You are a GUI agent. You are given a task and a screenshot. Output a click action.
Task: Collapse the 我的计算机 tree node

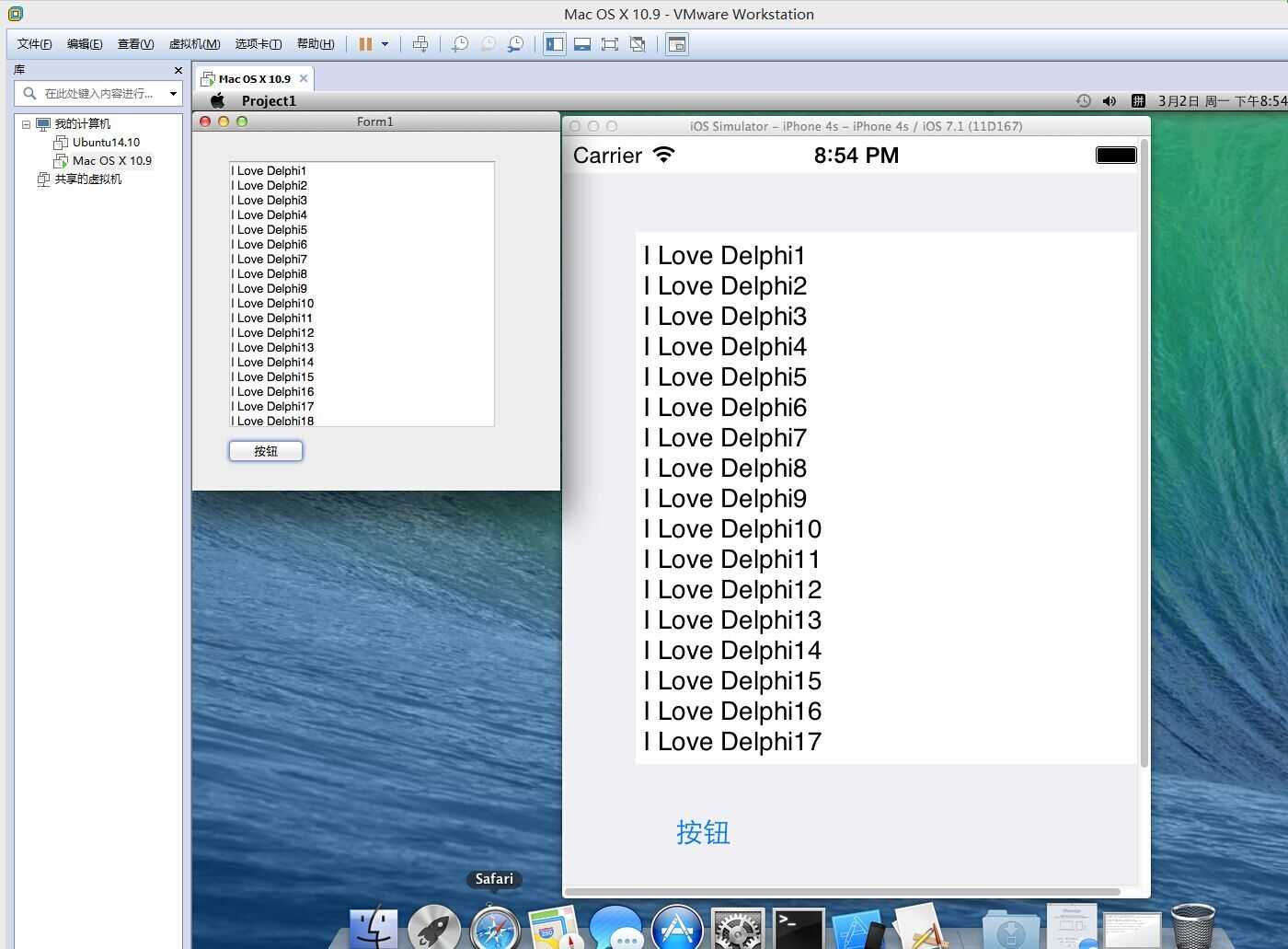[26, 124]
